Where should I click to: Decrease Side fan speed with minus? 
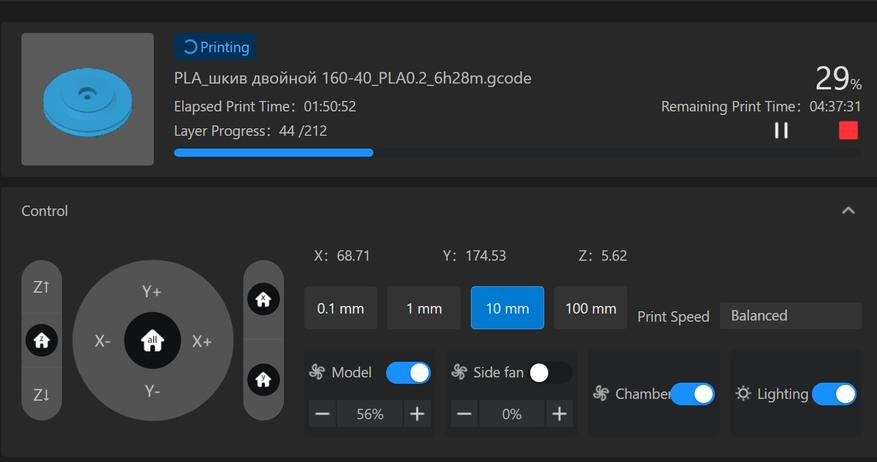(x=465, y=414)
